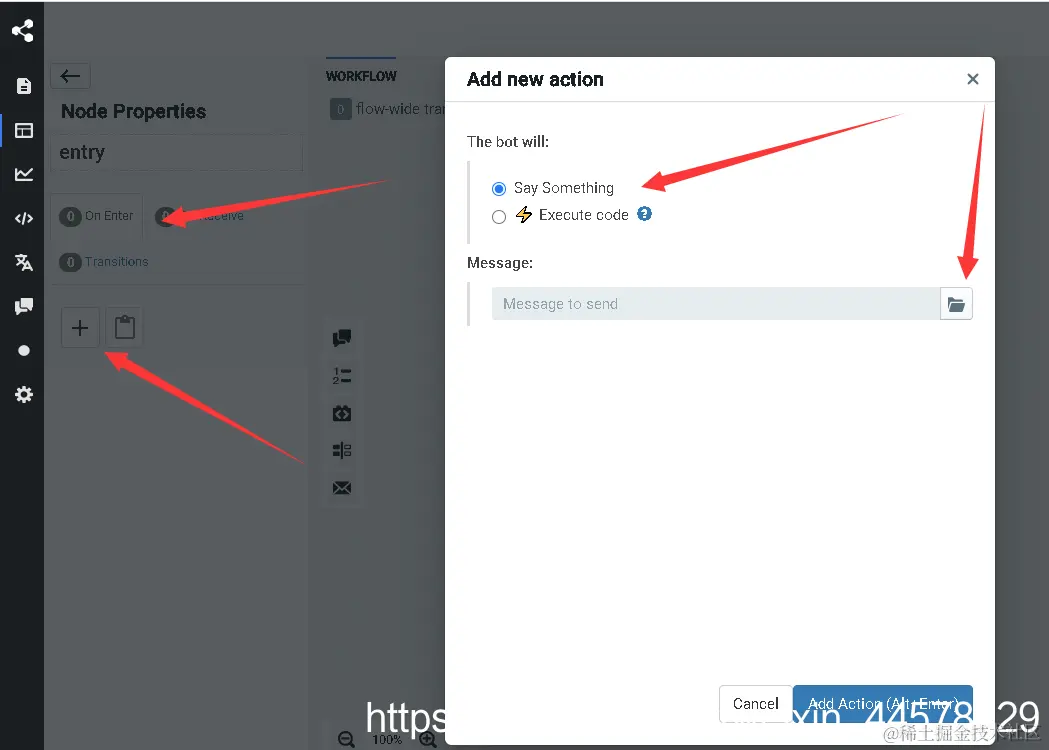Select the numbered list node tool
Viewport: 1049px width, 750px height.
pos(342,376)
